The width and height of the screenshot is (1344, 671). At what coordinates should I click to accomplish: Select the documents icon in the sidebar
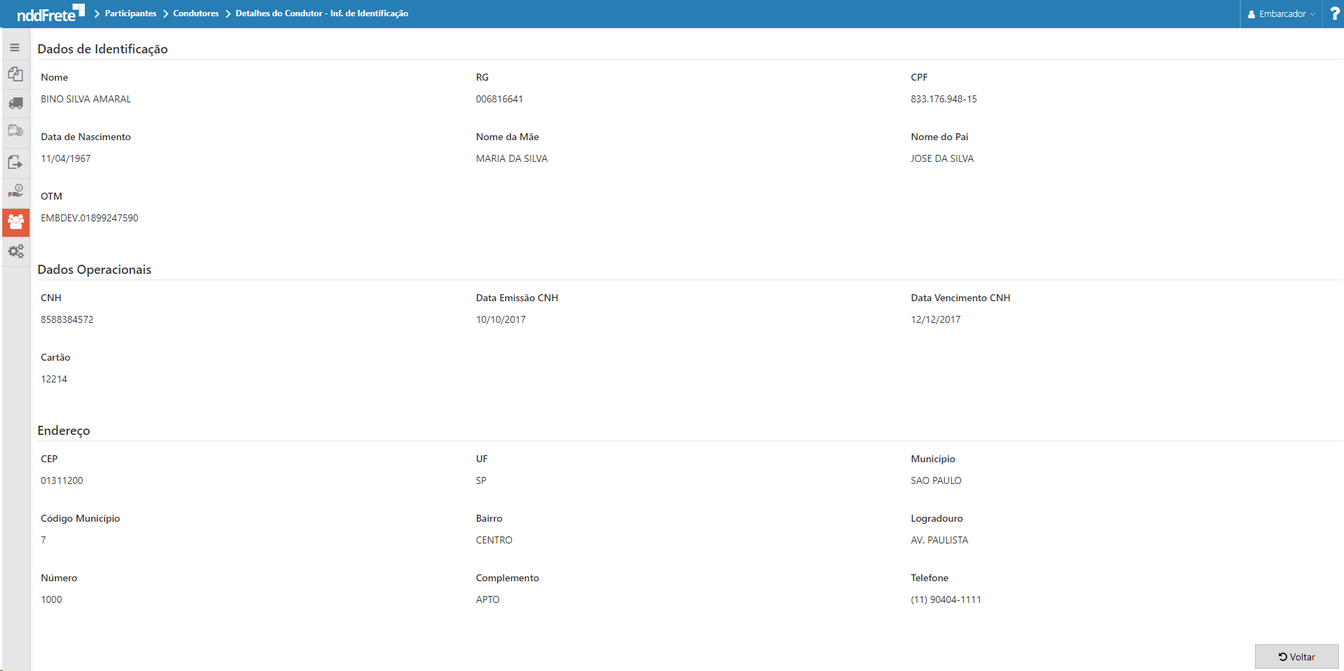(x=15, y=74)
